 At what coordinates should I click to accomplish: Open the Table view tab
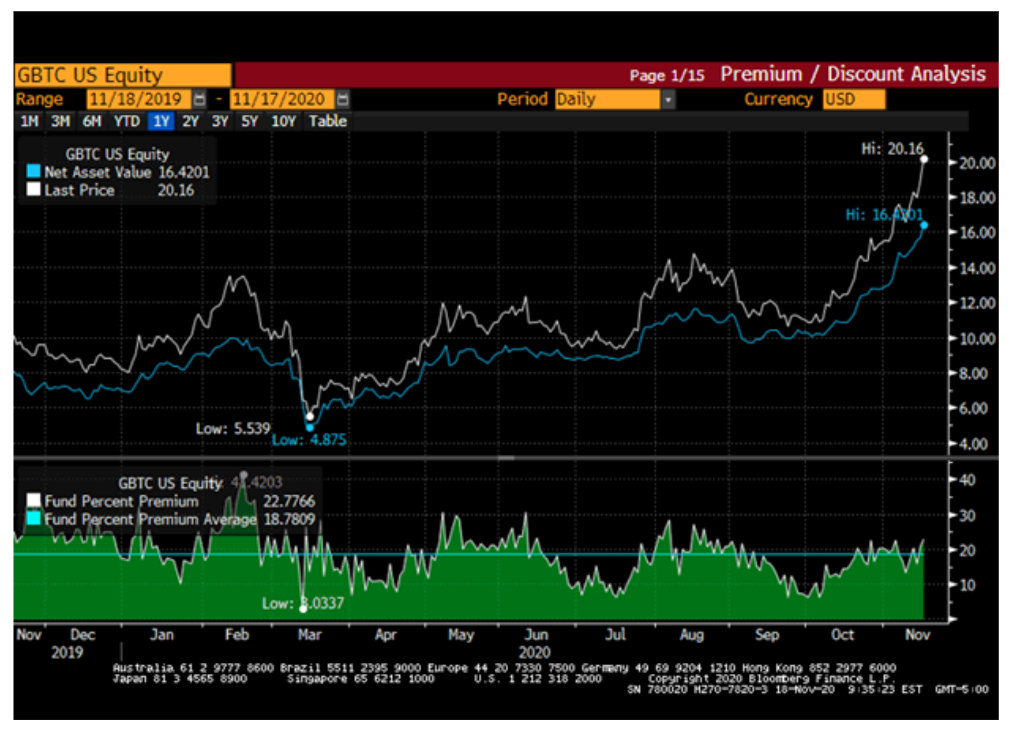pyautogui.click(x=328, y=121)
